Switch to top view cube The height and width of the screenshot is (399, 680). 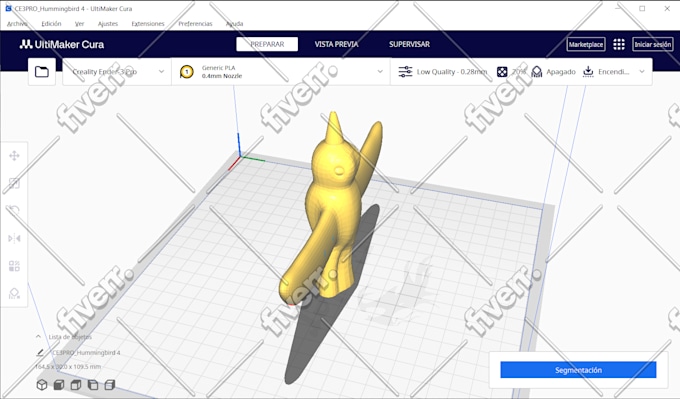point(76,385)
